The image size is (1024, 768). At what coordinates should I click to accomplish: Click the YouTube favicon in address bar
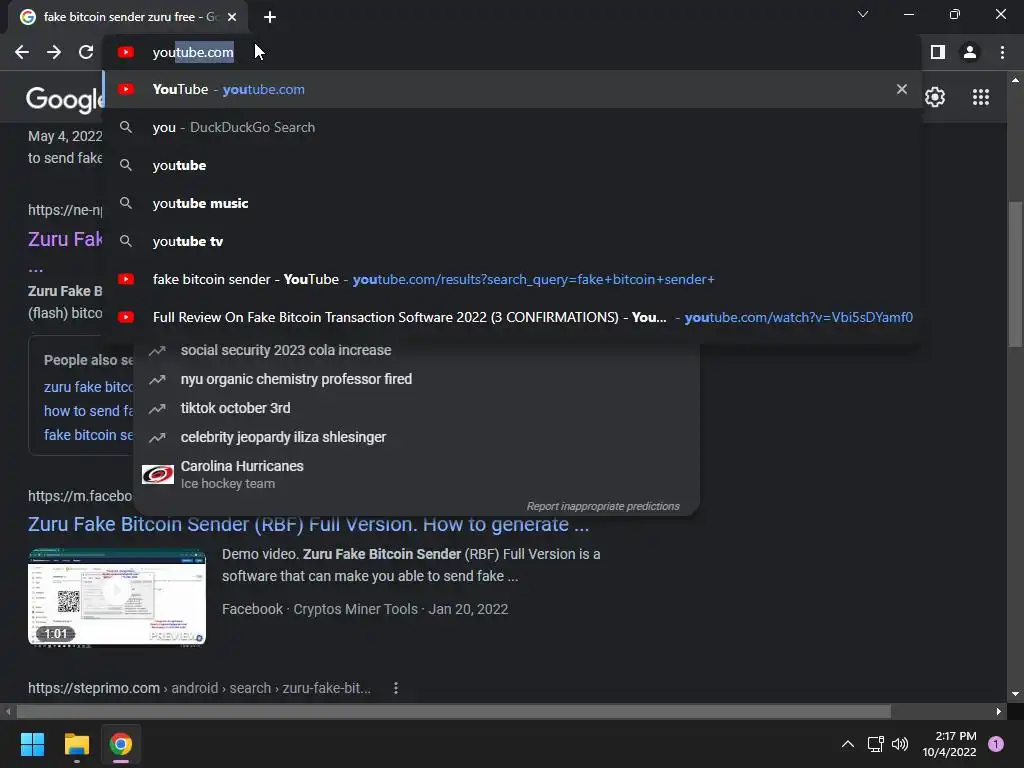click(x=126, y=52)
